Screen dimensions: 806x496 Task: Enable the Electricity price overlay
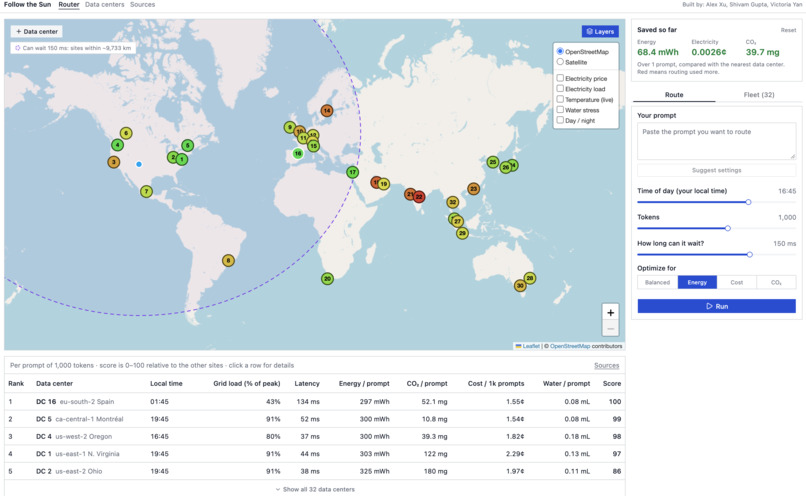pos(560,78)
